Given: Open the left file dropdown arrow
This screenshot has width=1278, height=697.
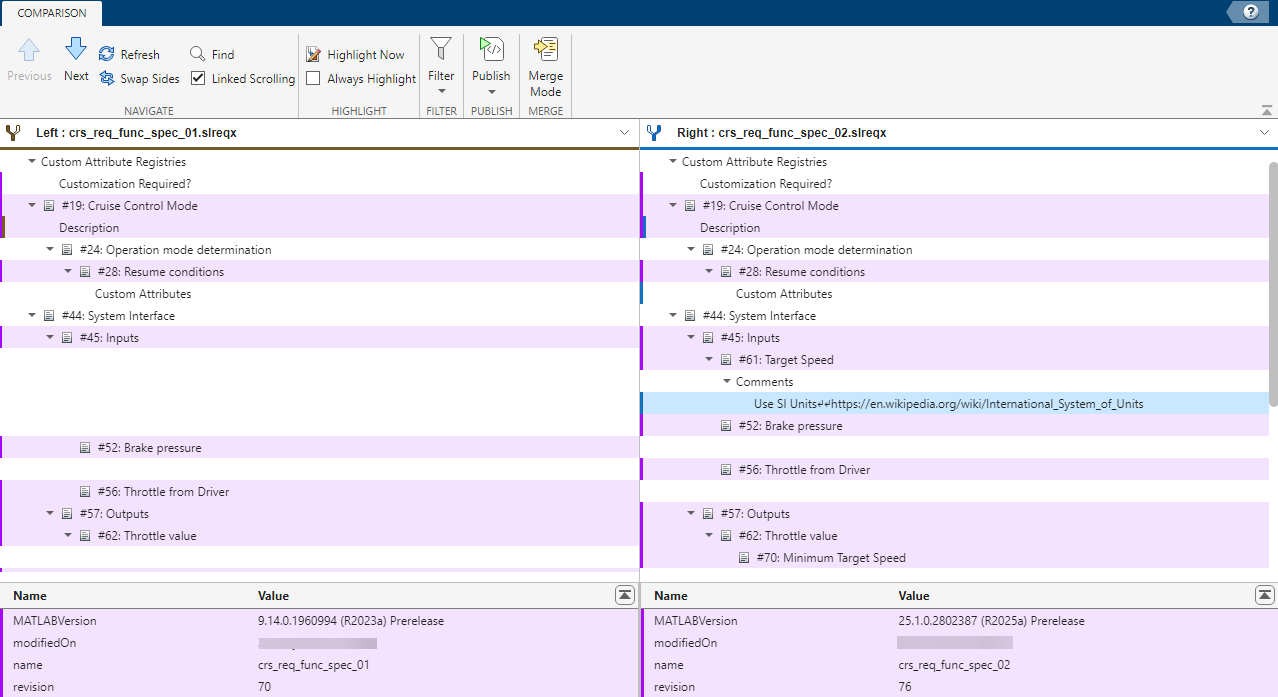Looking at the screenshot, I should click(624, 133).
